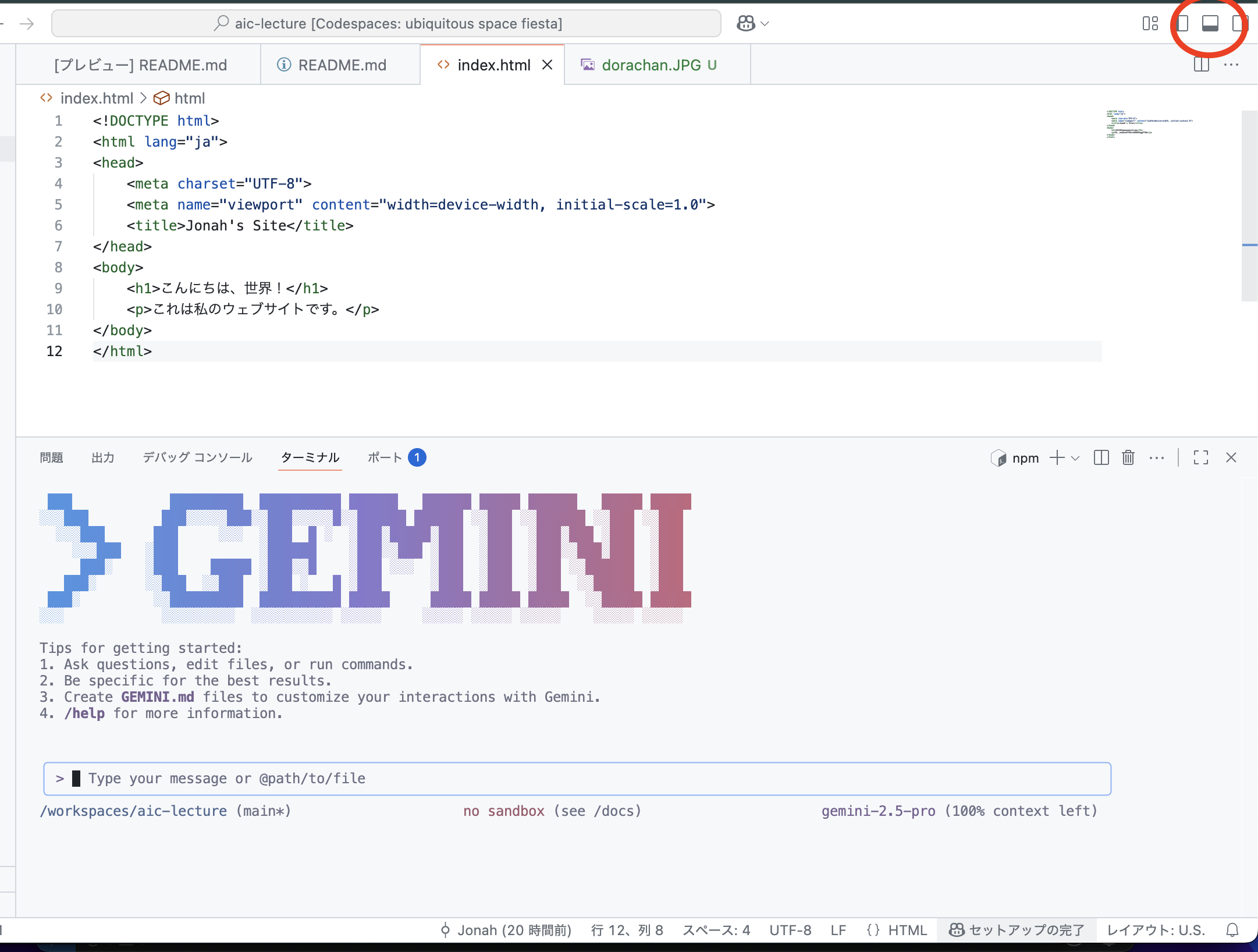Toggle the bottom panel visibility

click(x=1210, y=23)
